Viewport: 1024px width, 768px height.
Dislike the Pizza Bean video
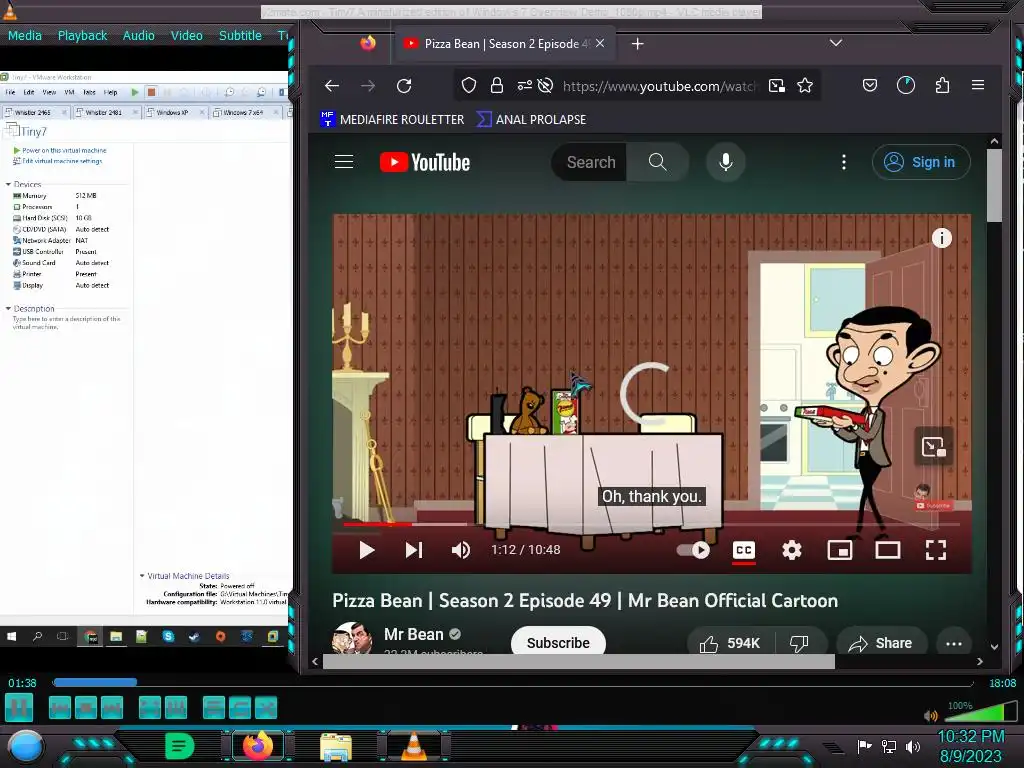point(799,643)
